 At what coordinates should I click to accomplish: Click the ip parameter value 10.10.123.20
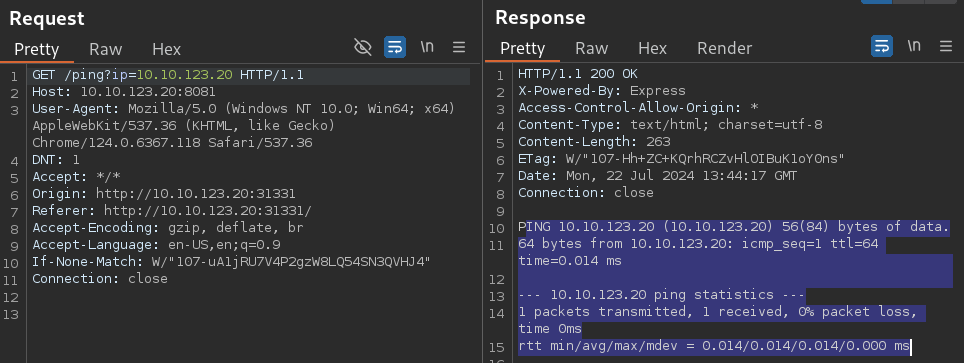(184, 75)
